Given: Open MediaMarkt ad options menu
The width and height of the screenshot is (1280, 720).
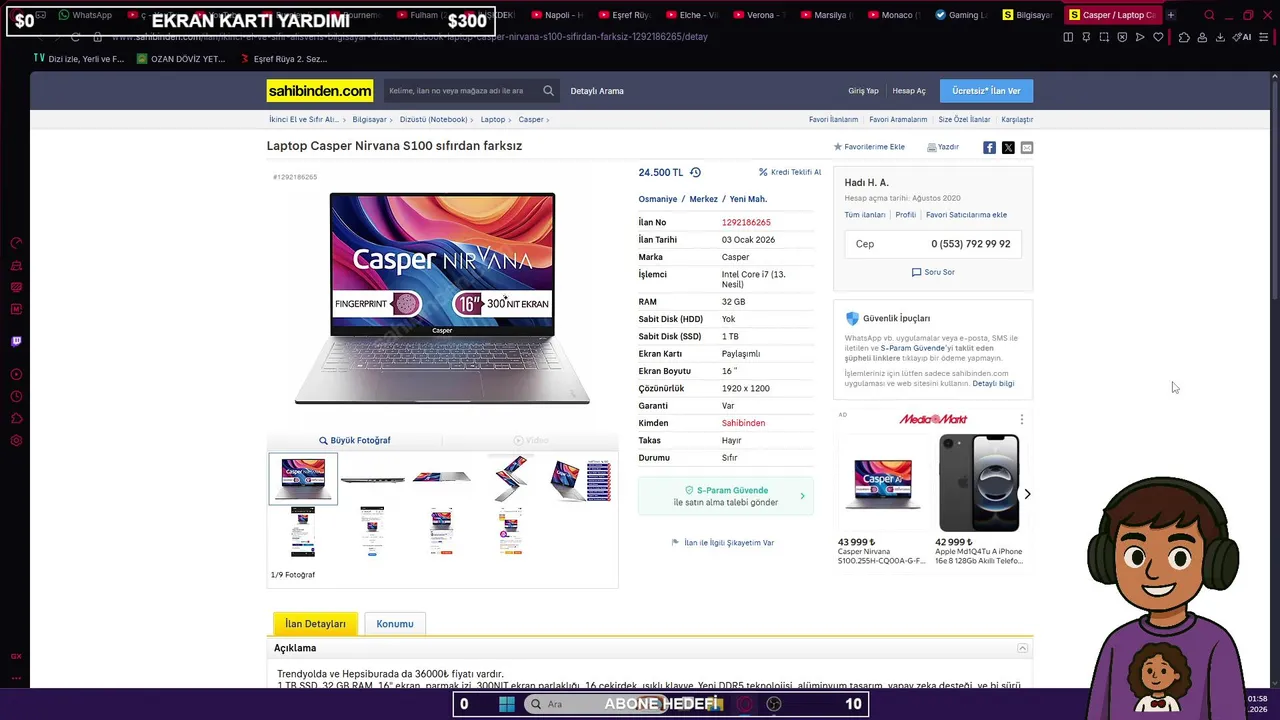Looking at the screenshot, I should (x=1021, y=419).
